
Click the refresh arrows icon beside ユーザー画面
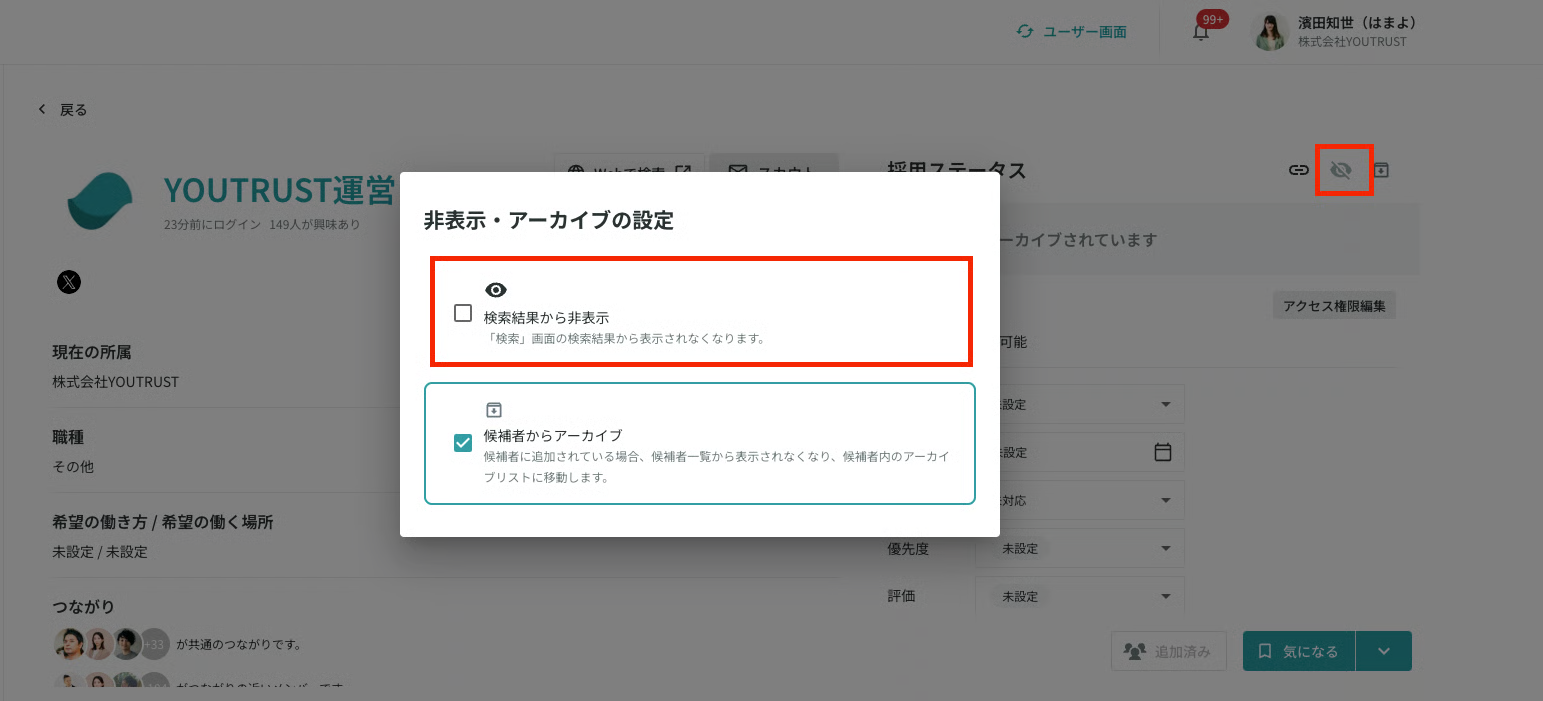click(1024, 32)
